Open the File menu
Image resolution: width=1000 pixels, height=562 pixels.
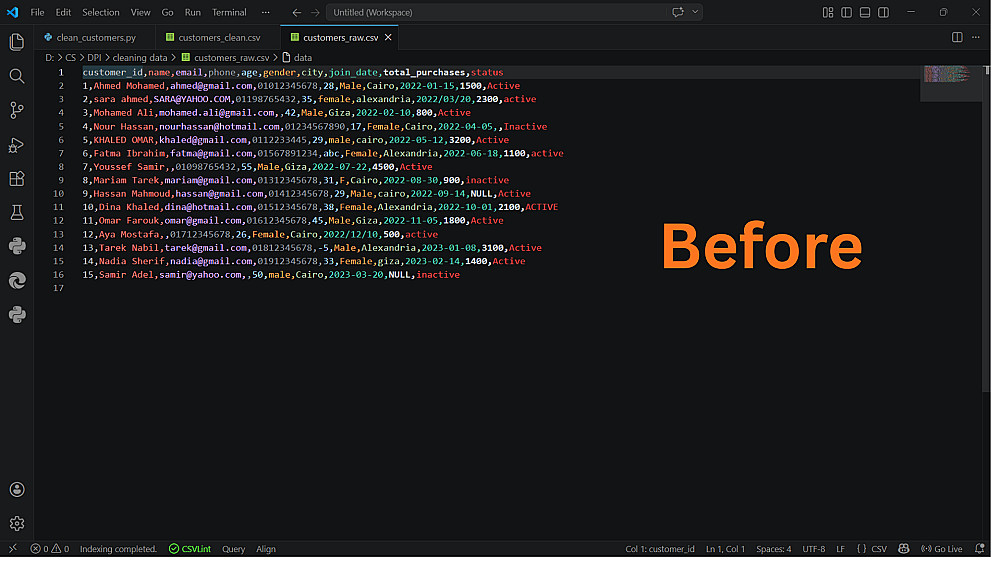38,12
